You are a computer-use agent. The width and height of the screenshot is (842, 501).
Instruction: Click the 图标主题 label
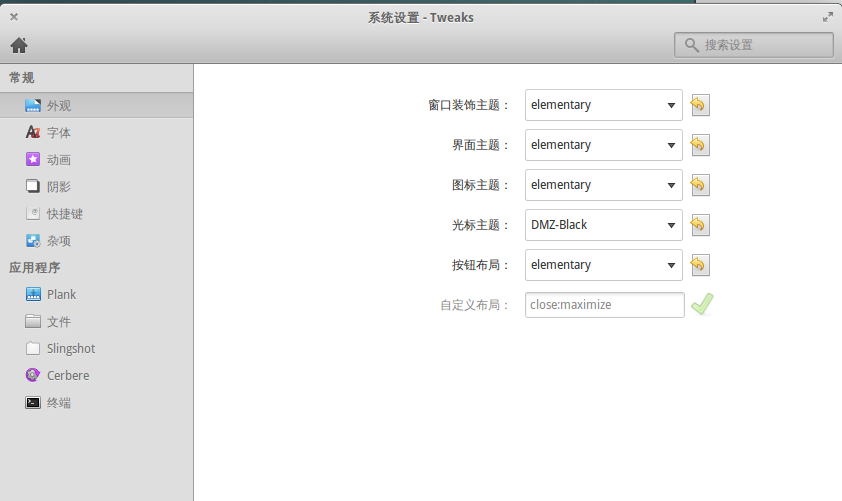point(480,185)
